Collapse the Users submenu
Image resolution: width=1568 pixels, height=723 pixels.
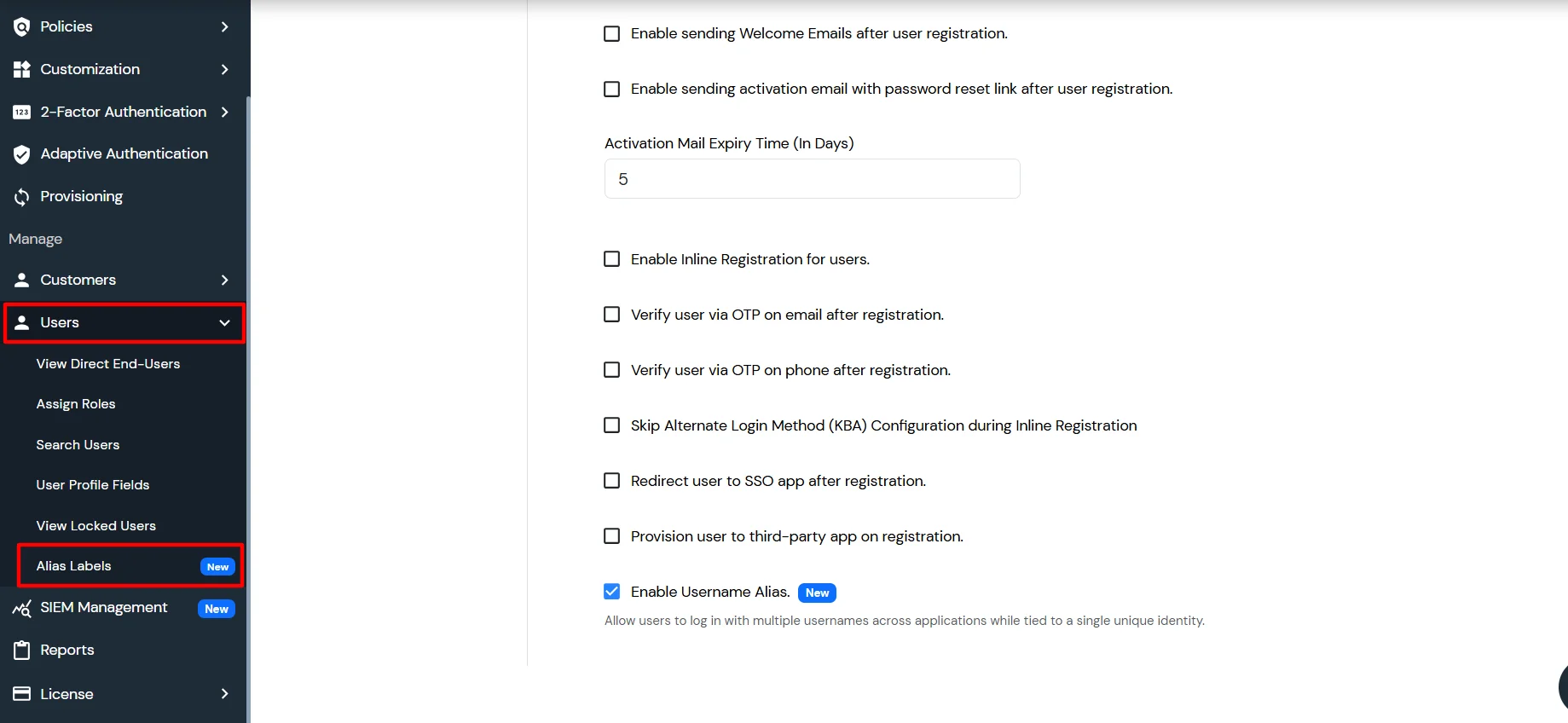(224, 322)
